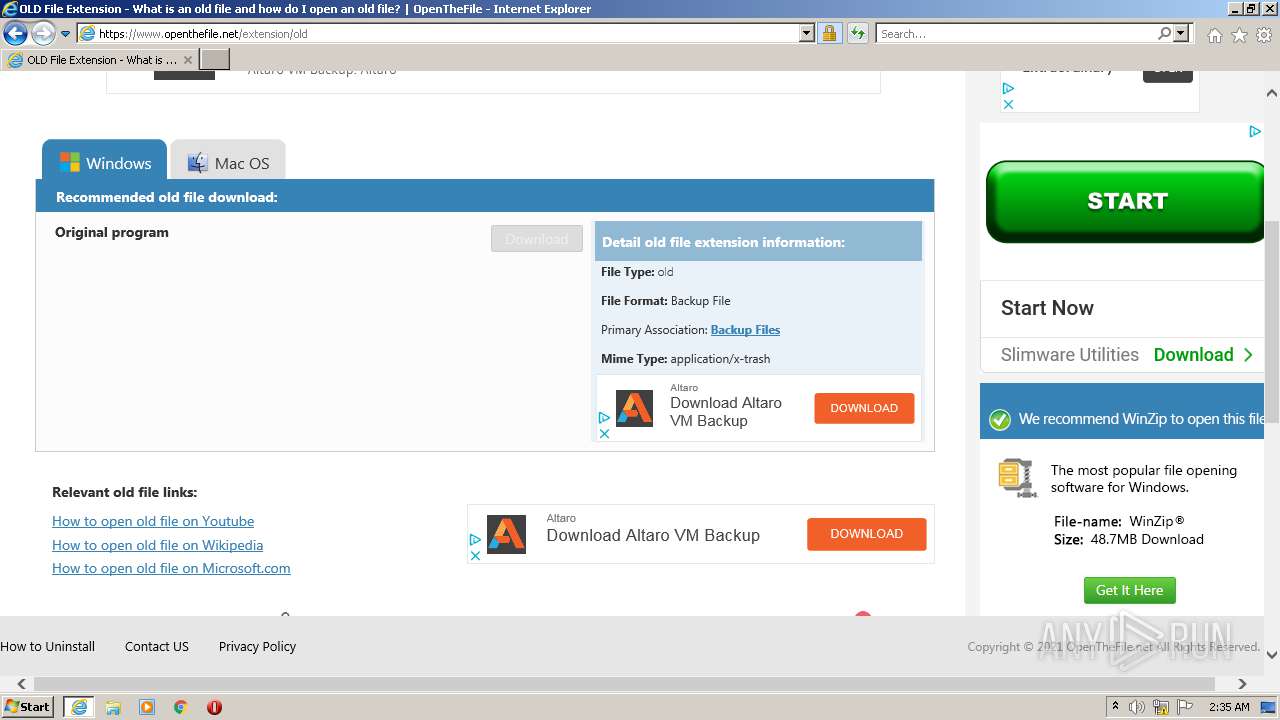The height and width of the screenshot is (720, 1280).
Task: Expand the address bar autocomplete dropdown
Action: [x=807, y=34]
